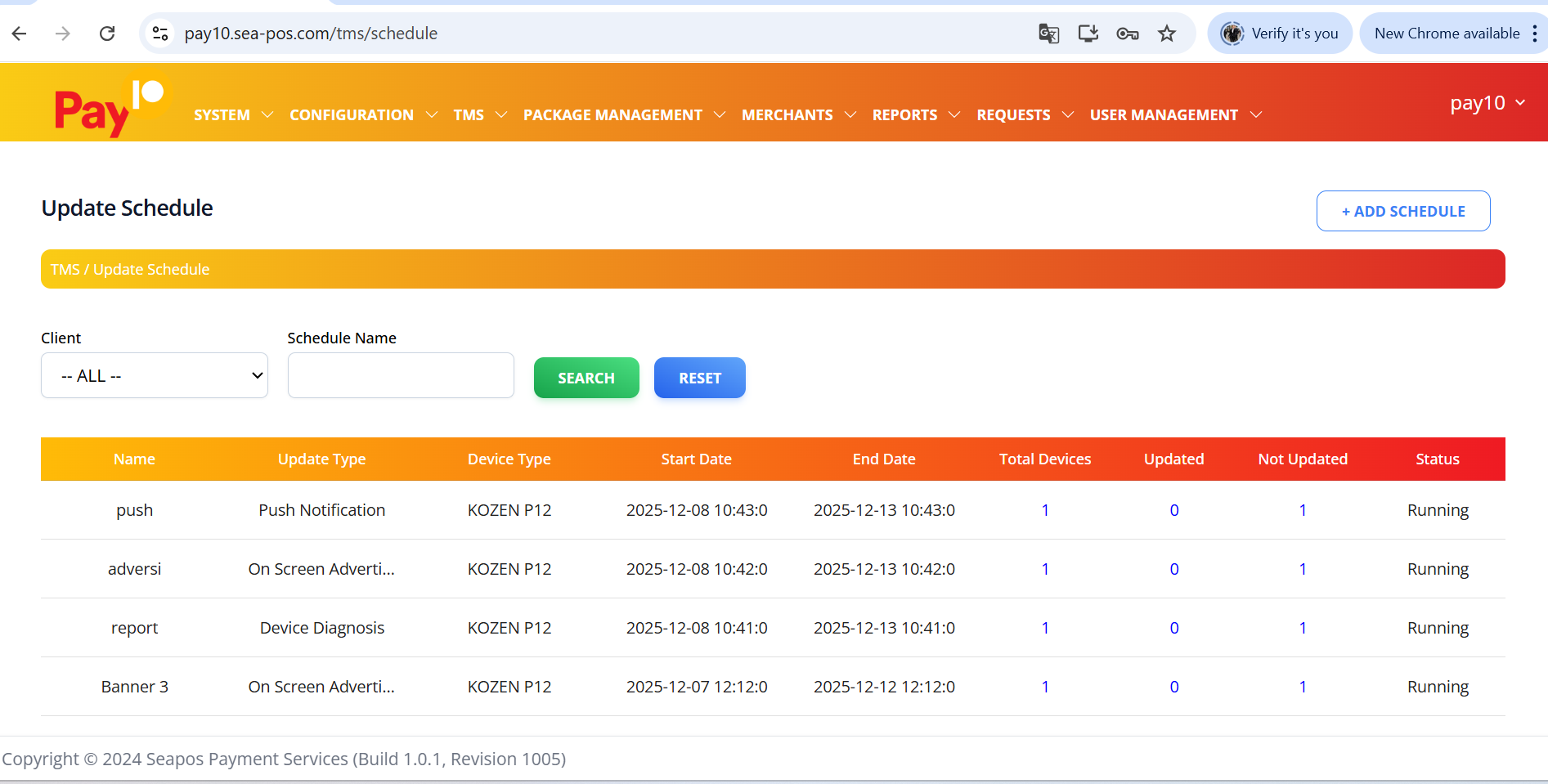Click the Schedule Name text field
This screenshot has height=784, width=1548.
401,375
